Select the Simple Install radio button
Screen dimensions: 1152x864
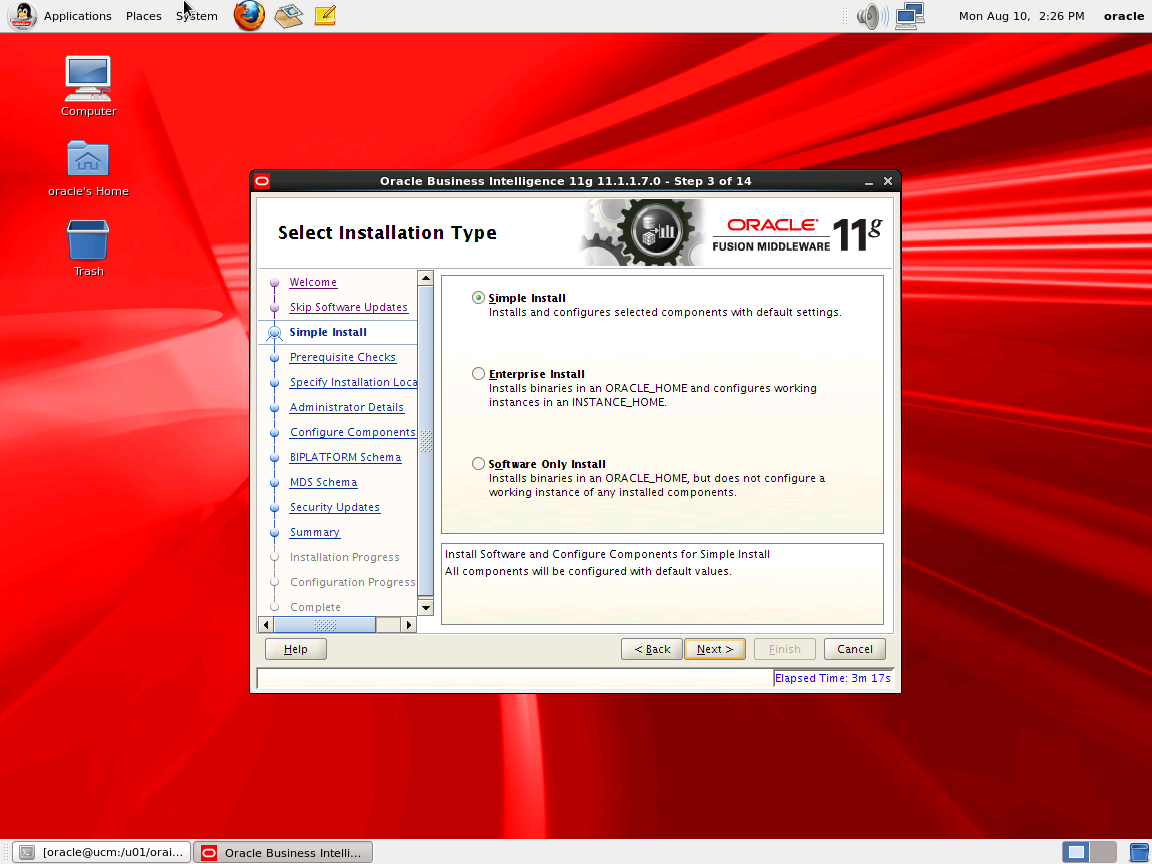pos(478,298)
